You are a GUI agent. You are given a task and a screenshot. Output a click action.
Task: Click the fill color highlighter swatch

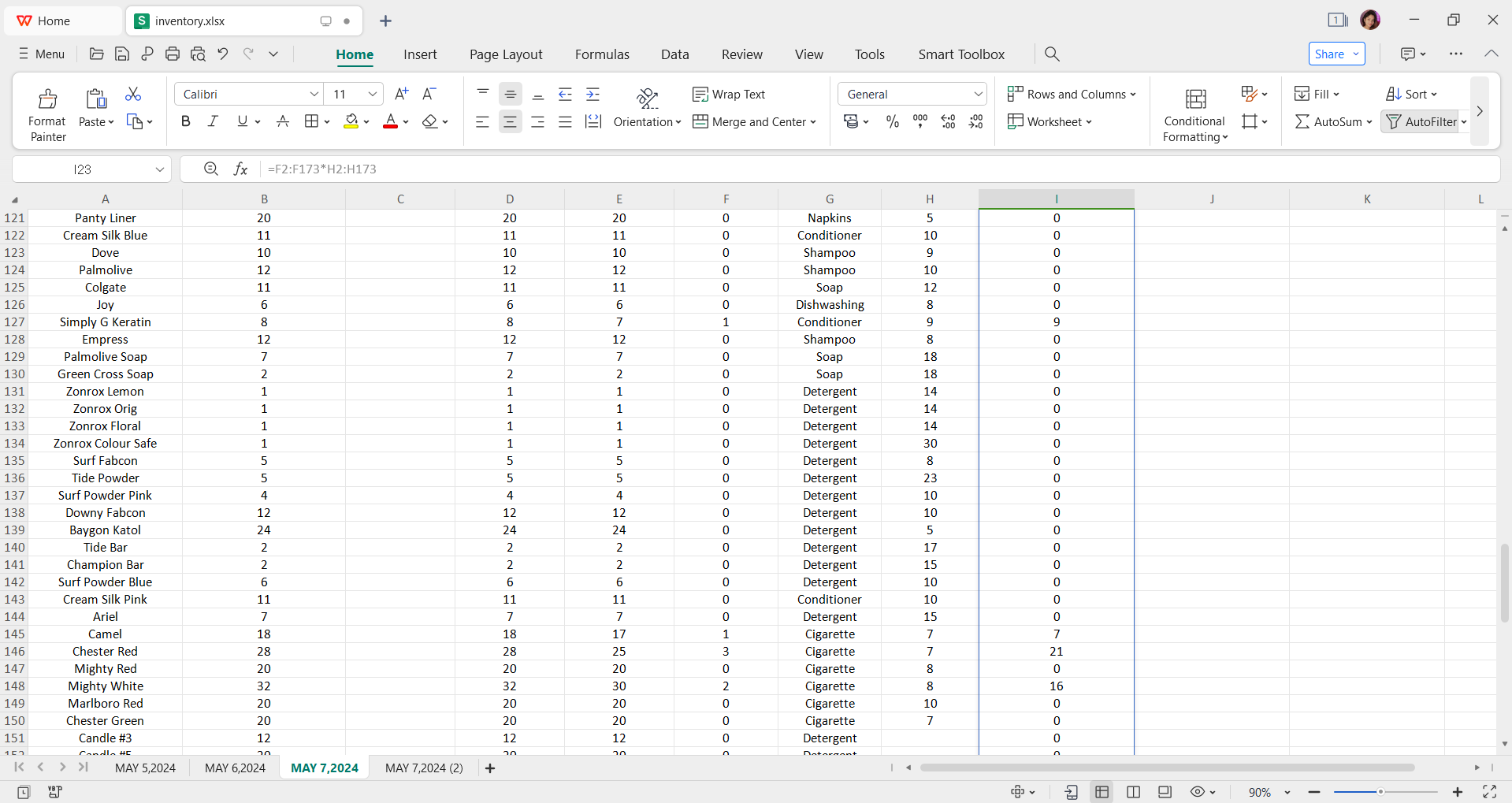click(x=351, y=121)
